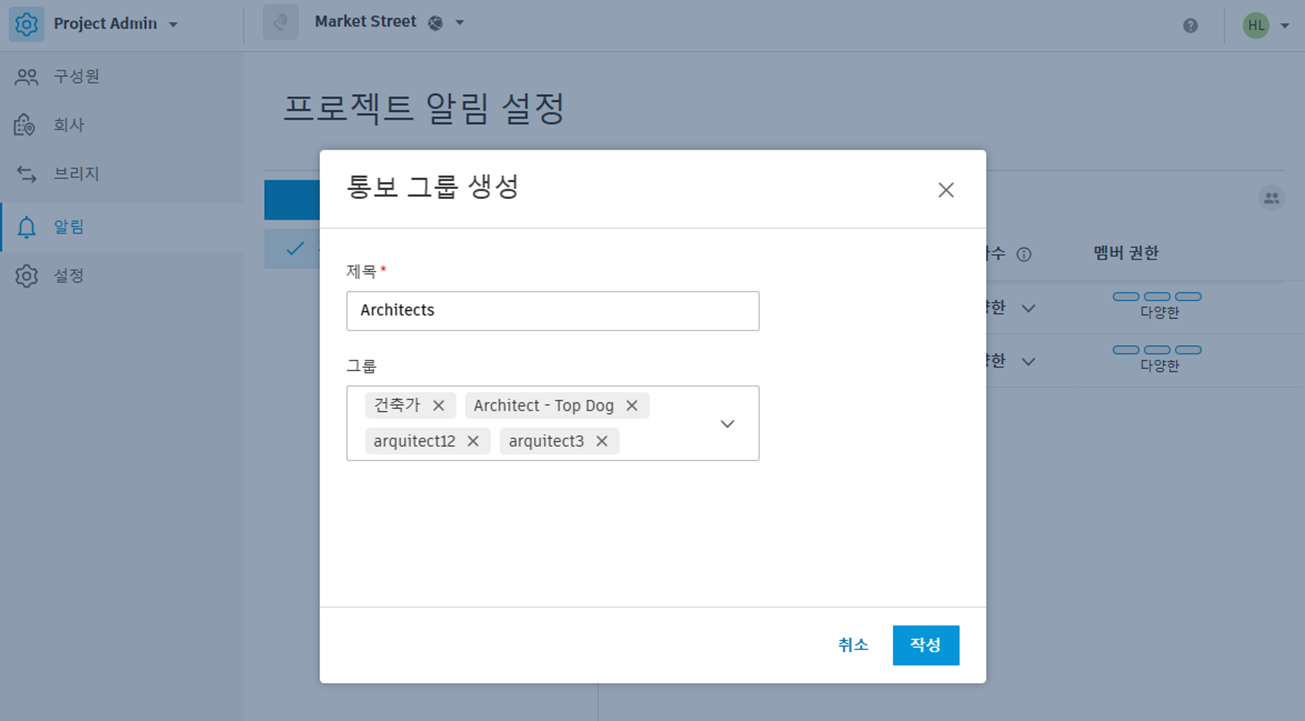1305x721 pixels.
Task: Open the 설정 gear icon in sidebar
Action: [28, 275]
